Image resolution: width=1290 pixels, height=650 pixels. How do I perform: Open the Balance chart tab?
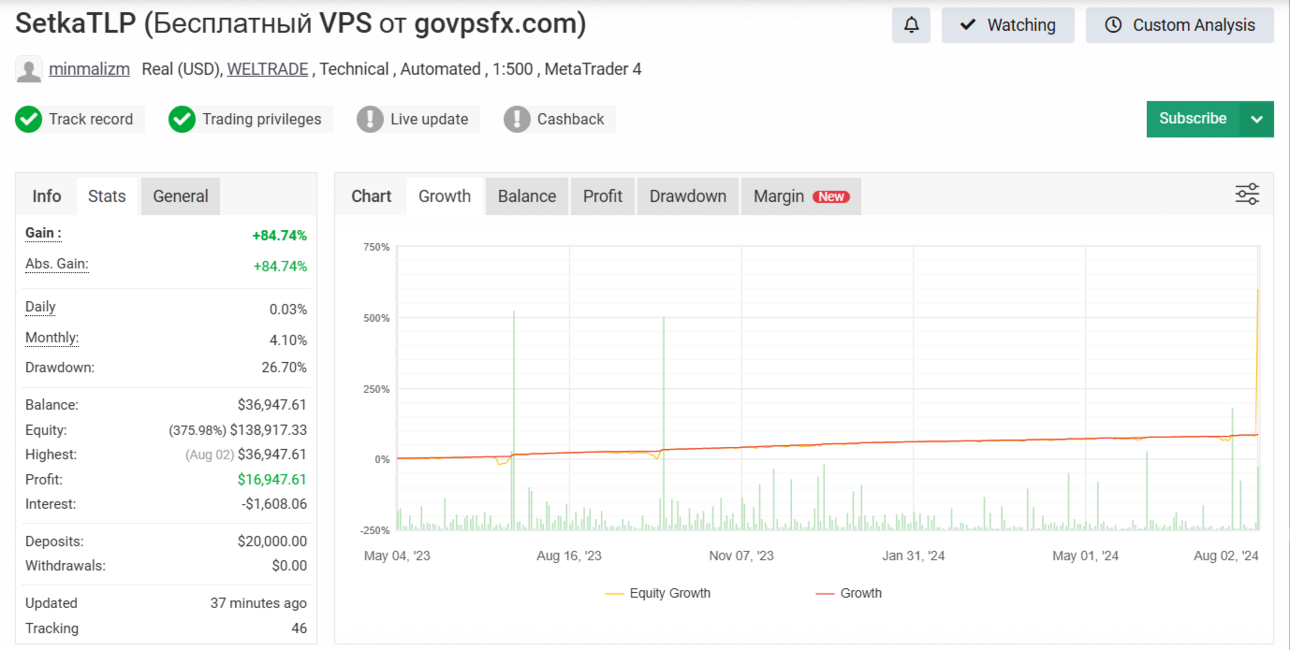coord(527,196)
